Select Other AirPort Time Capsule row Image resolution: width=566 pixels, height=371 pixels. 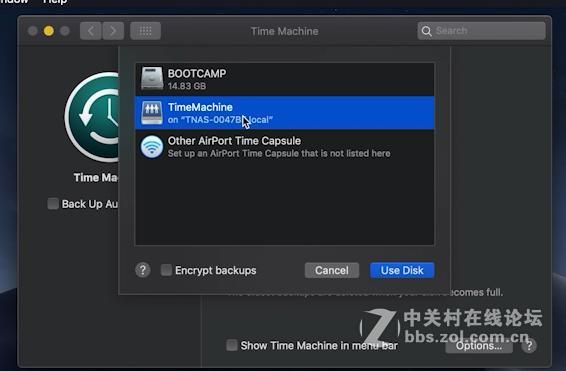tap(285, 147)
